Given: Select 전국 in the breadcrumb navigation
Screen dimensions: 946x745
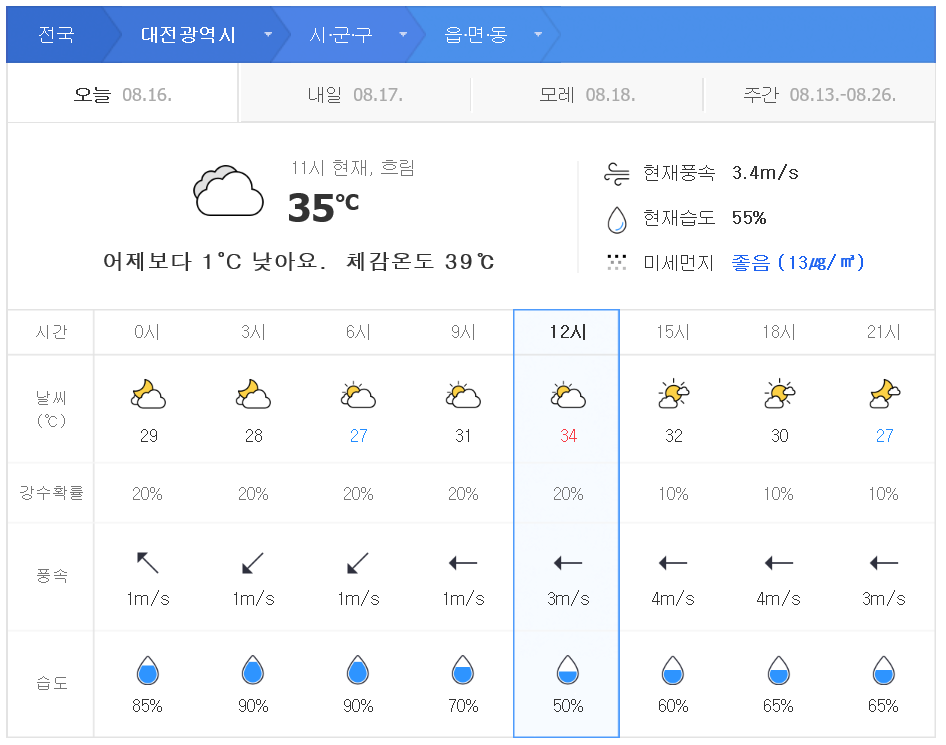Looking at the screenshot, I should point(57,33).
